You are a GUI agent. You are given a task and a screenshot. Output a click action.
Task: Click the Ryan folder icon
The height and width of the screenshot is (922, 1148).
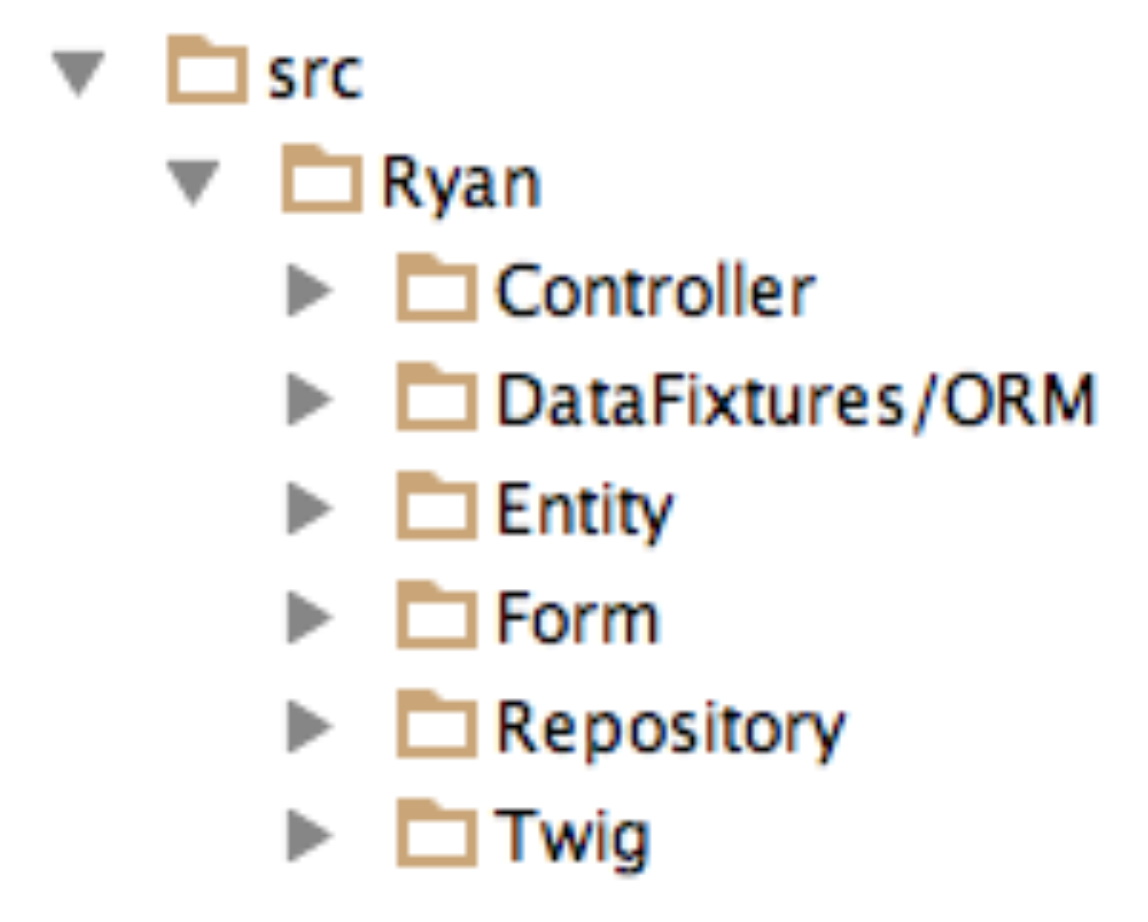tap(321, 181)
